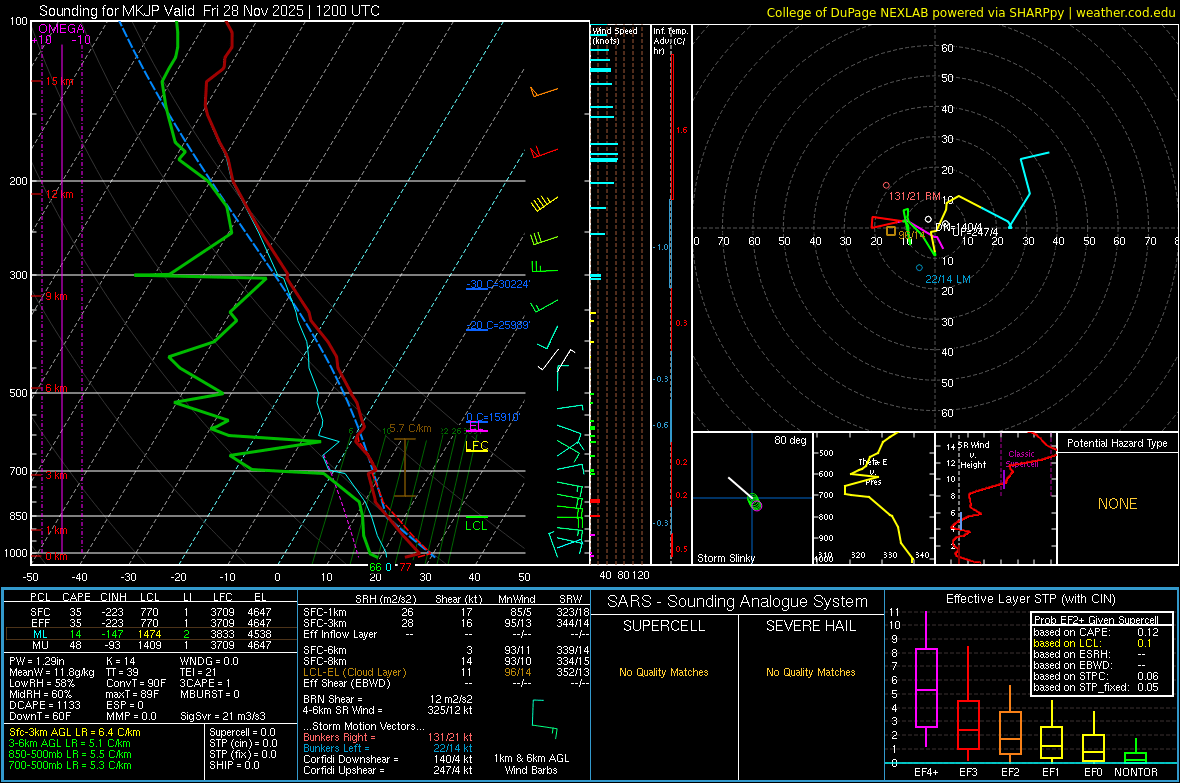The height and width of the screenshot is (783, 1180).
Task: Select the highlighted ML parcel row
Action: tap(149, 634)
